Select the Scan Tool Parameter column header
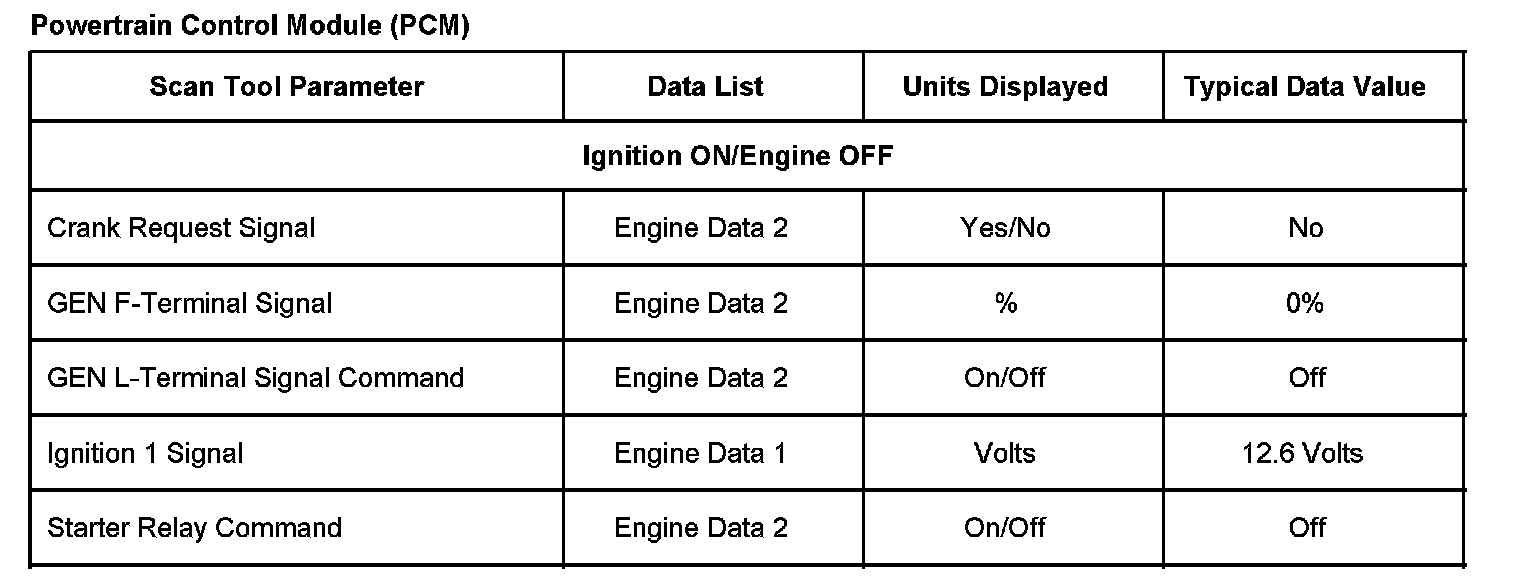This screenshot has width=1520, height=580. point(287,87)
